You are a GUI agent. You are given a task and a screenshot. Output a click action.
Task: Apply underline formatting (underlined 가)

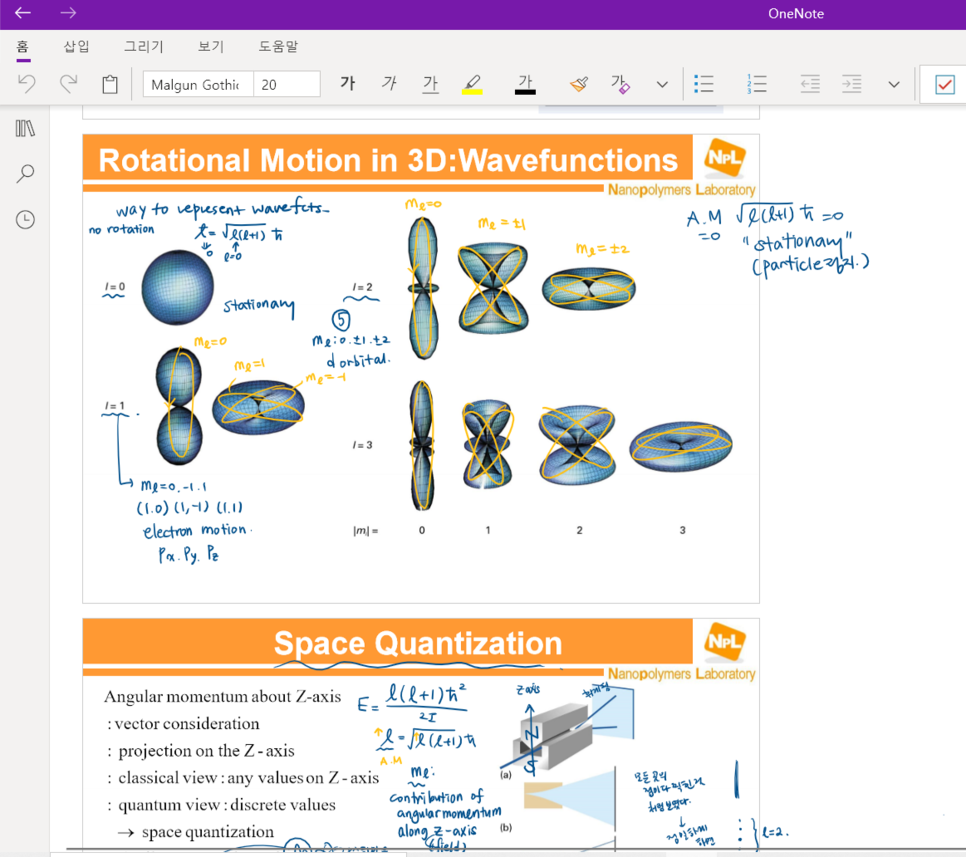430,84
